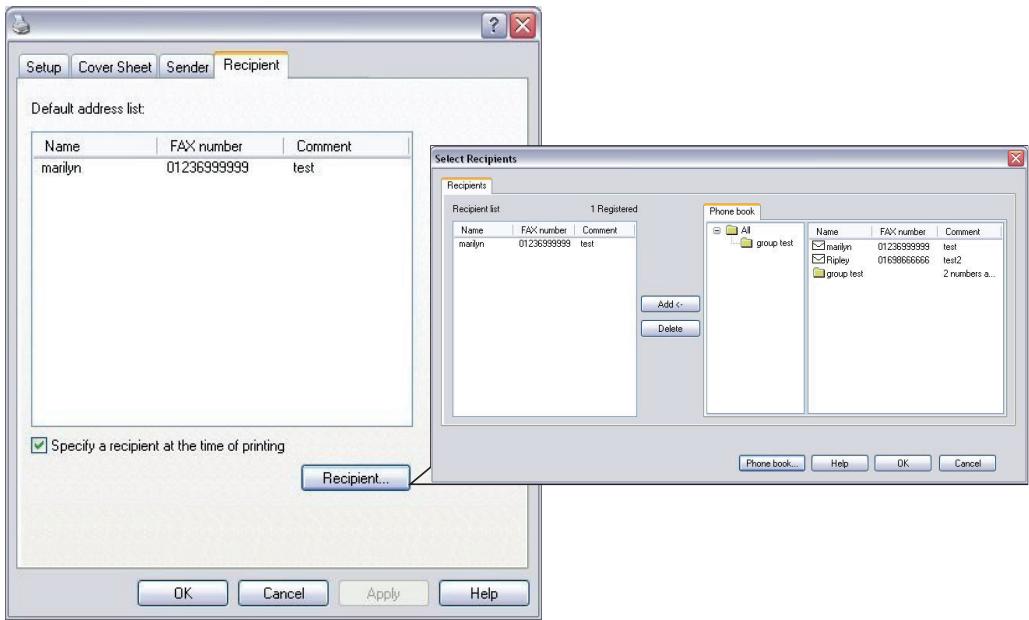This screenshot has height=620, width=1029.
Task: Select the All folder icon in tree
Action: click(x=732, y=230)
